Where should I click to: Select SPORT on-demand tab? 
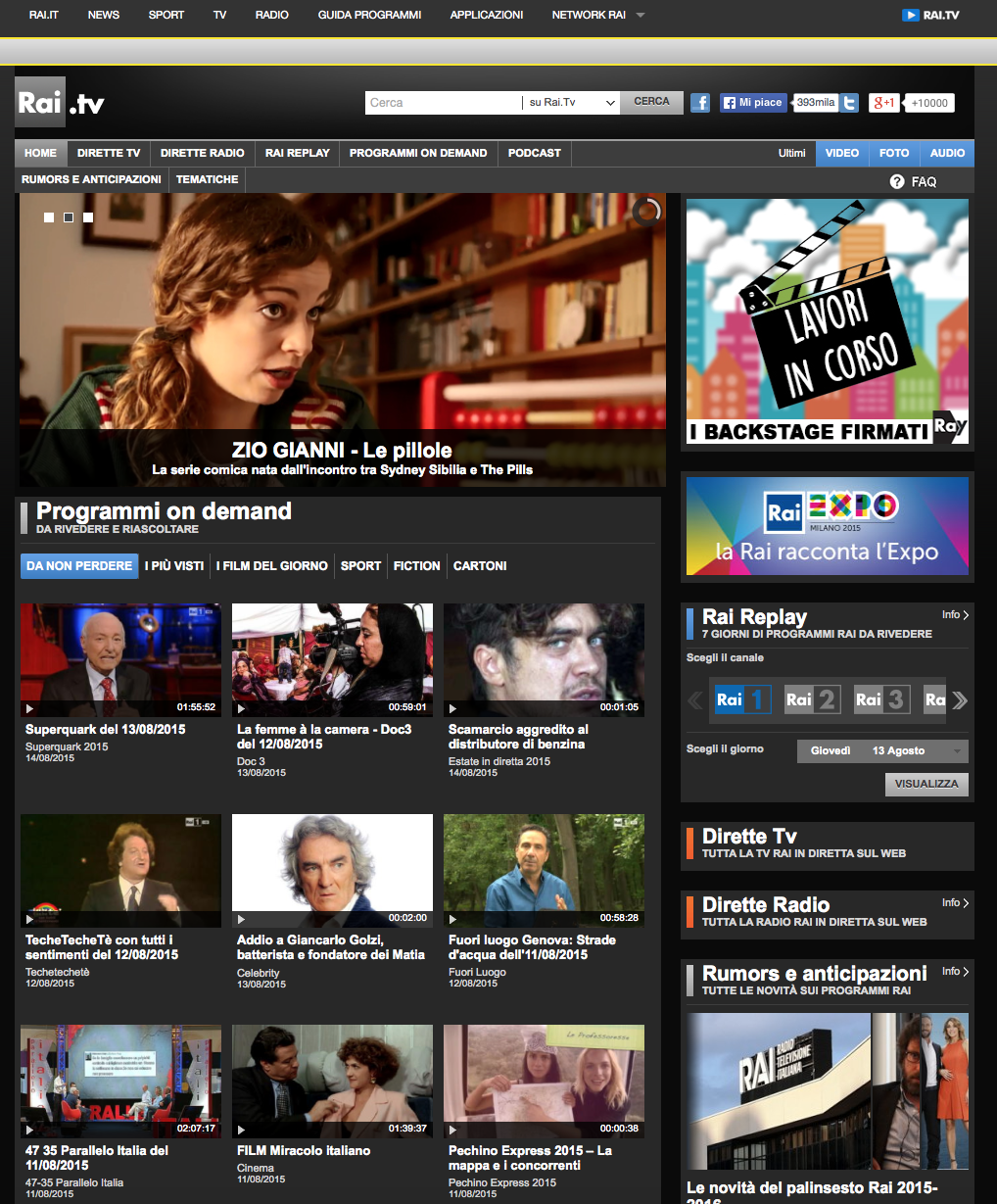click(360, 566)
